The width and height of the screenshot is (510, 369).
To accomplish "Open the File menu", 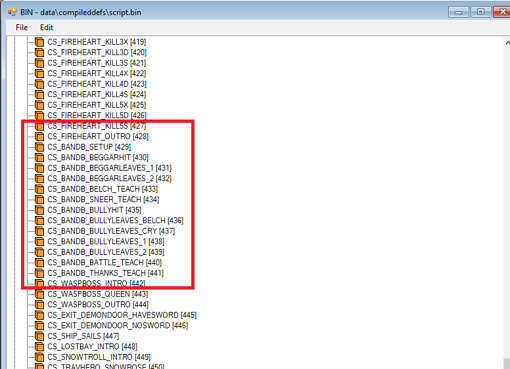I will coord(22,27).
